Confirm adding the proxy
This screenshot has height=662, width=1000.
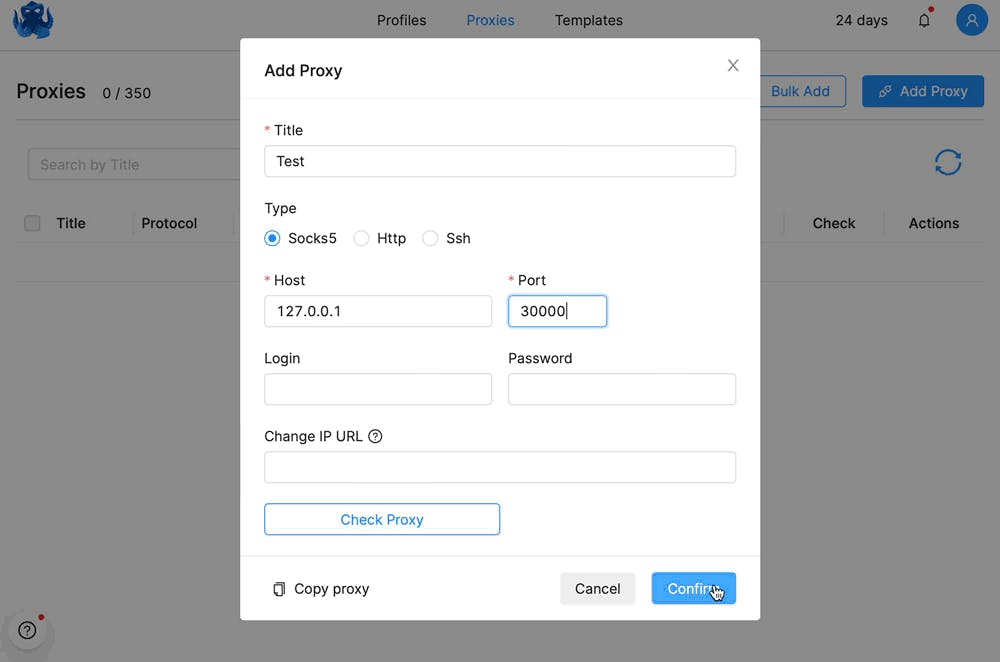pos(693,589)
